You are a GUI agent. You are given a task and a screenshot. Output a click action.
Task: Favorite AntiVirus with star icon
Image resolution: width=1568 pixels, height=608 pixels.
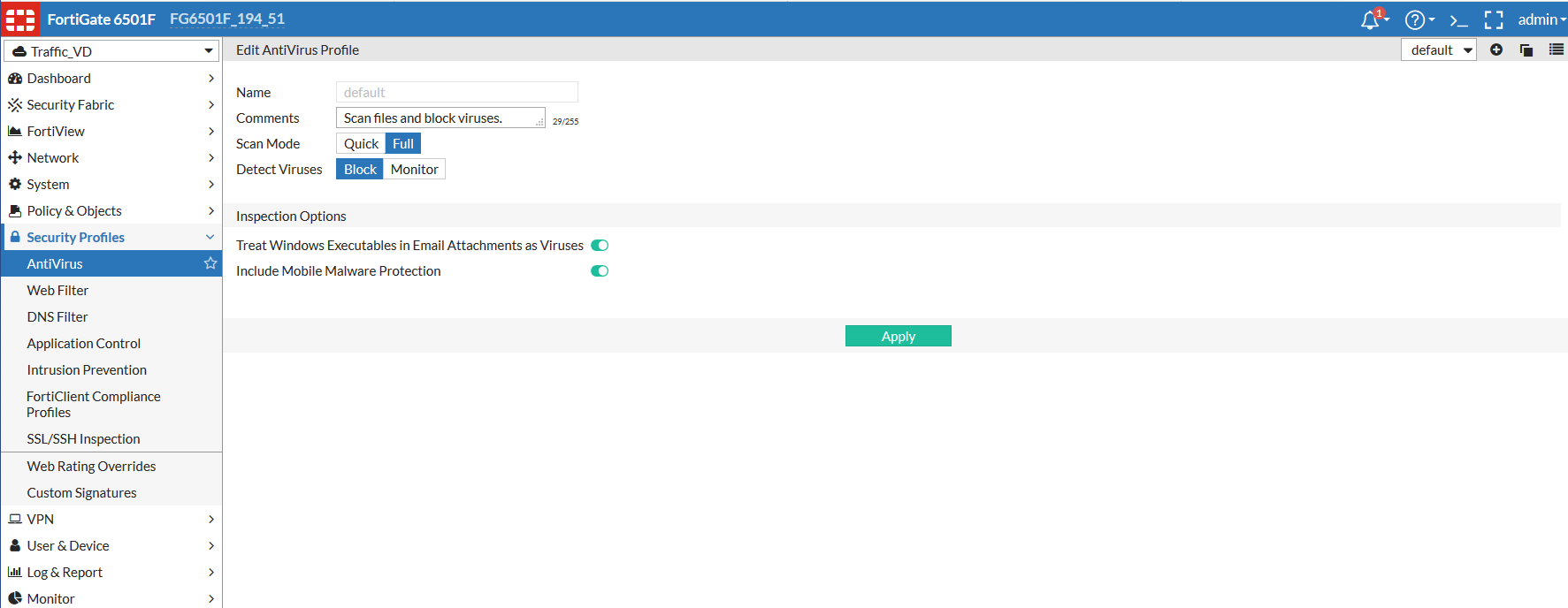pos(210,263)
